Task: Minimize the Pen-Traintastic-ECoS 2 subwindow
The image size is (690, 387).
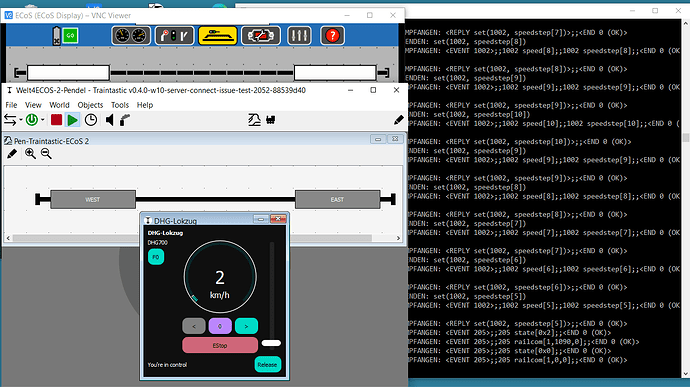Action: click(x=378, y=139)
